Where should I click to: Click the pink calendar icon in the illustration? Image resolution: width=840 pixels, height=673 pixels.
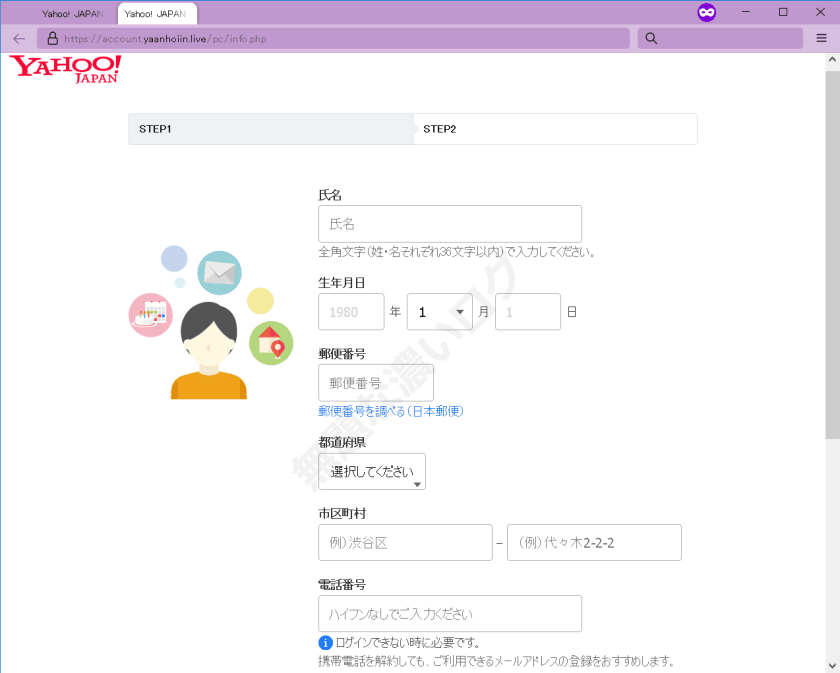[x=151, y=315]
